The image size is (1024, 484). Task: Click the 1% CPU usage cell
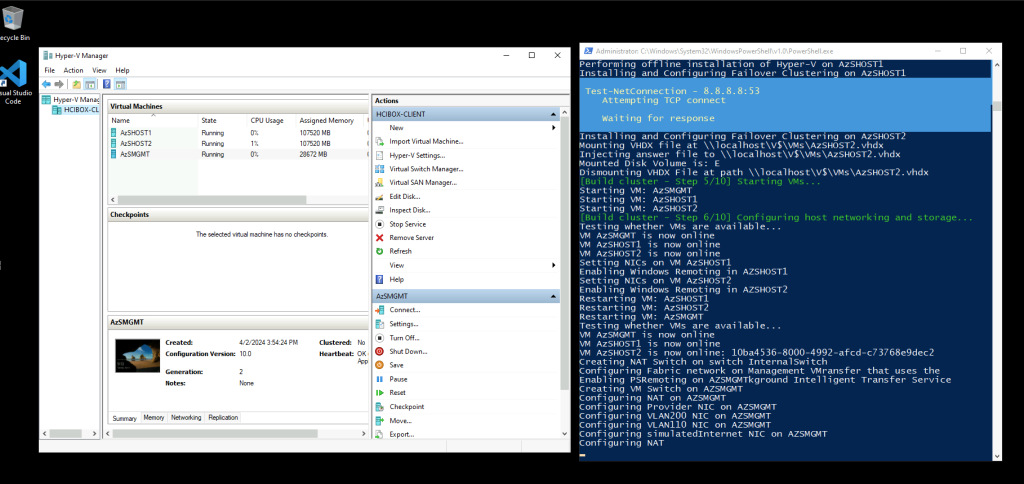coord(254,143)
